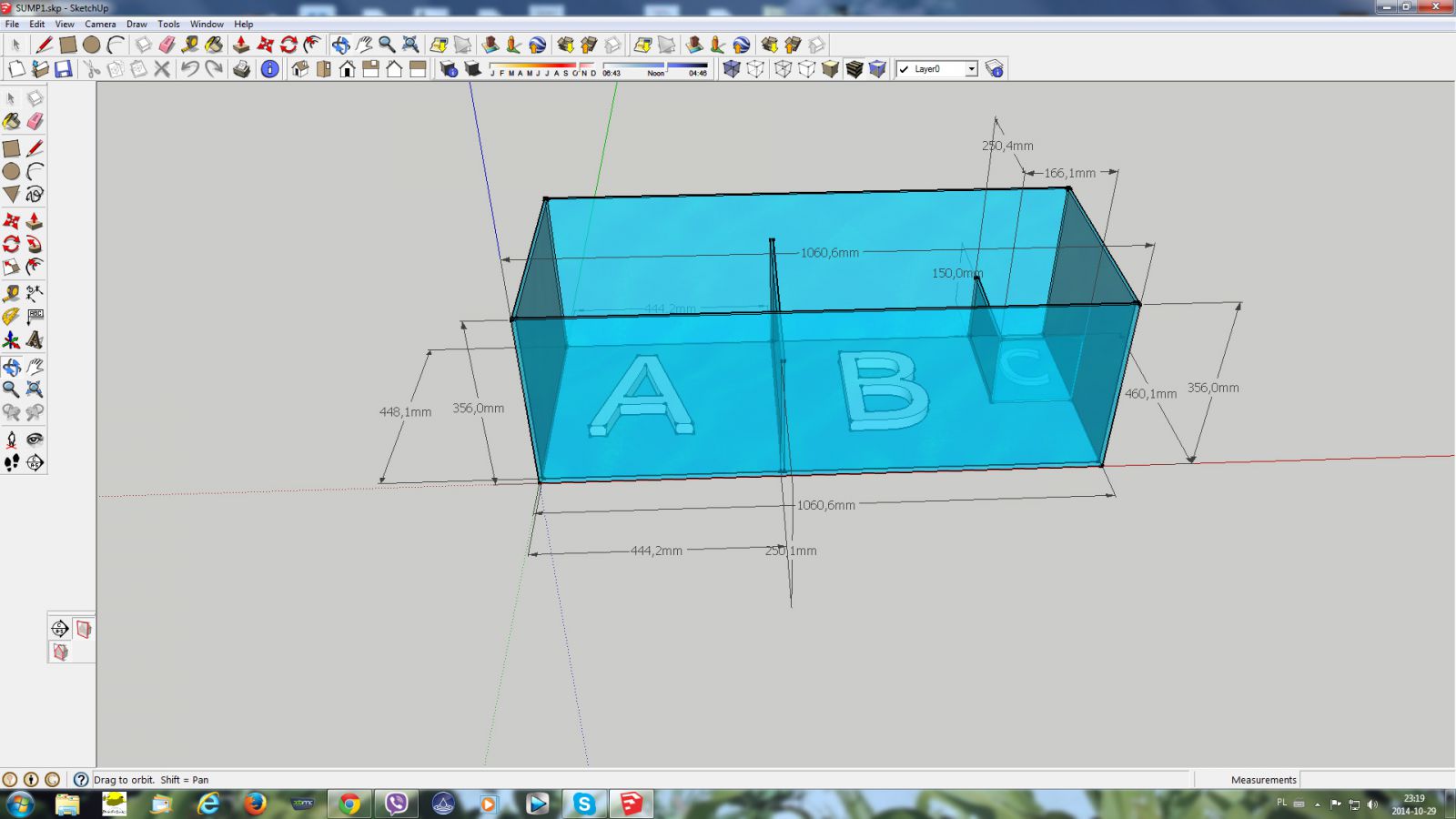The height and width of the screenshot is (819, 1456).
Task: Switch to Iso house view
Action: pyautogui.click(x=300, y=69)
